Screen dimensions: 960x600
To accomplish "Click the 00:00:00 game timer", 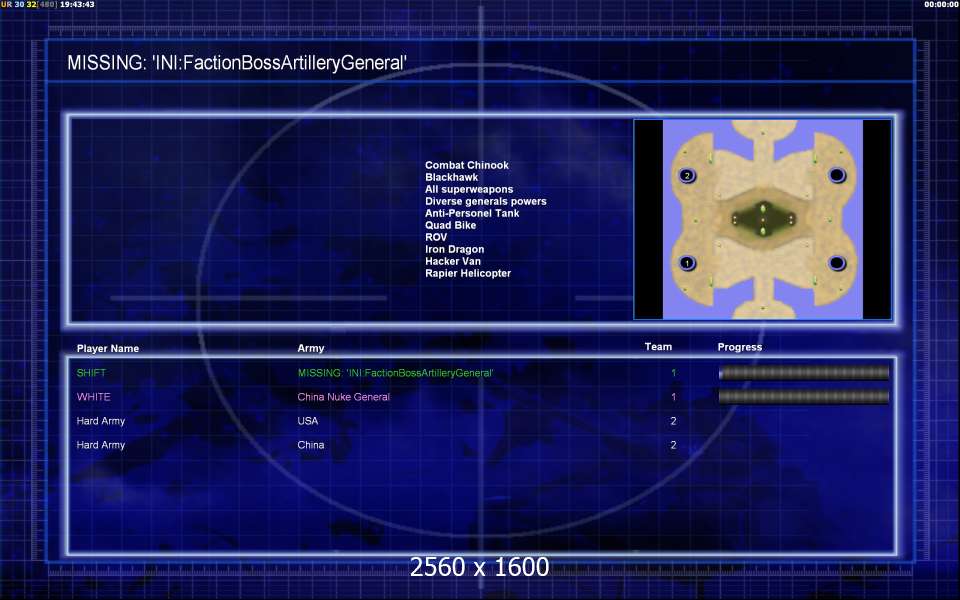I will (942, 4).
